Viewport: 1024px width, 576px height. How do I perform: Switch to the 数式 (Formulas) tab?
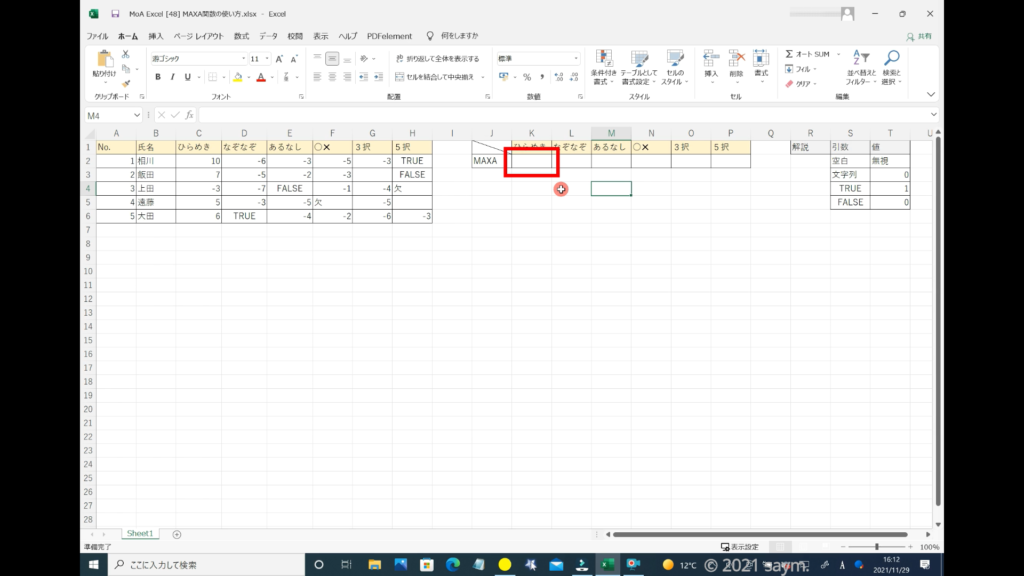click(x=241, y=36)
